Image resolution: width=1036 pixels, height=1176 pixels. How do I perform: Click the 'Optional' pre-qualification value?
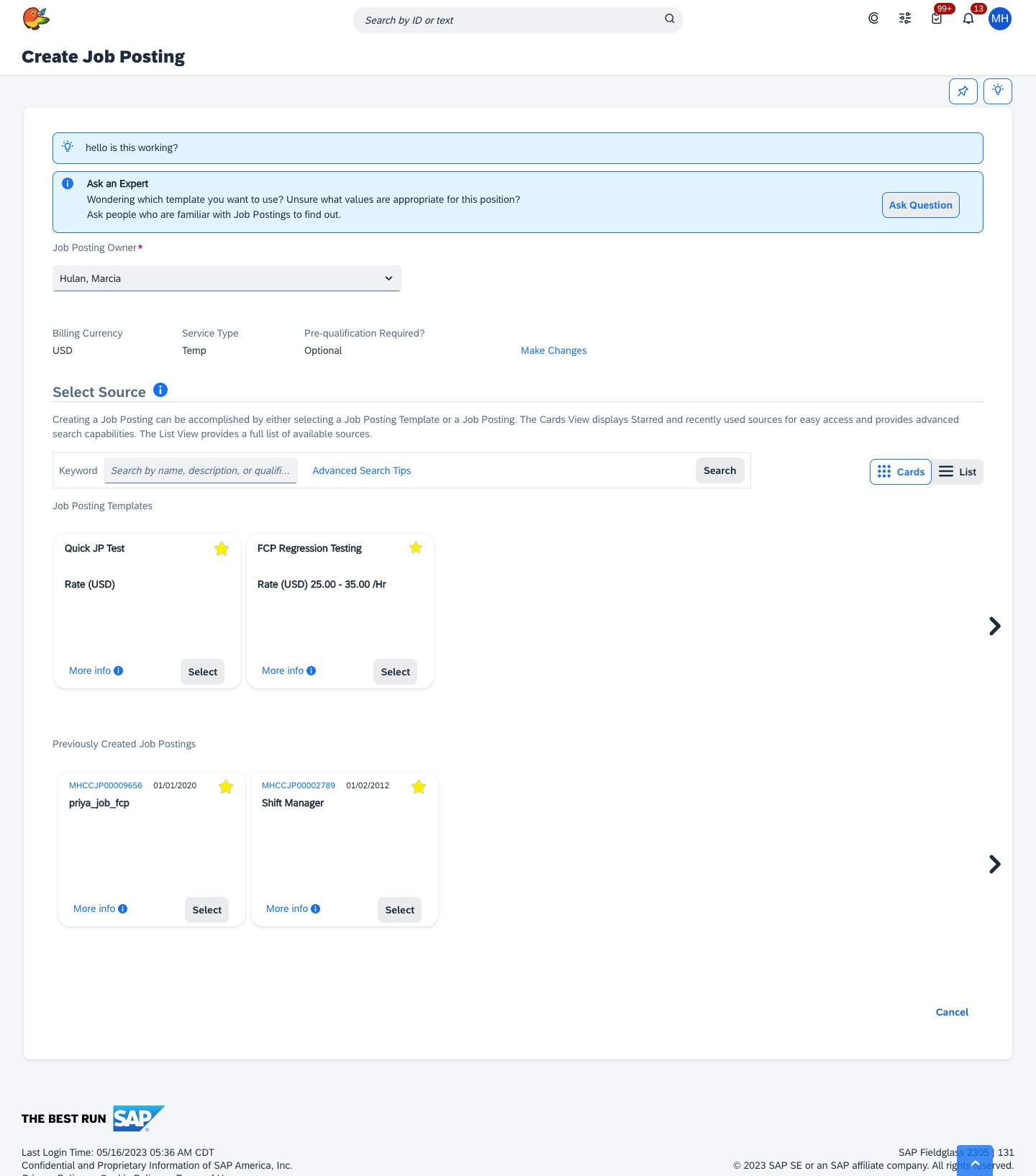point(323,350)
